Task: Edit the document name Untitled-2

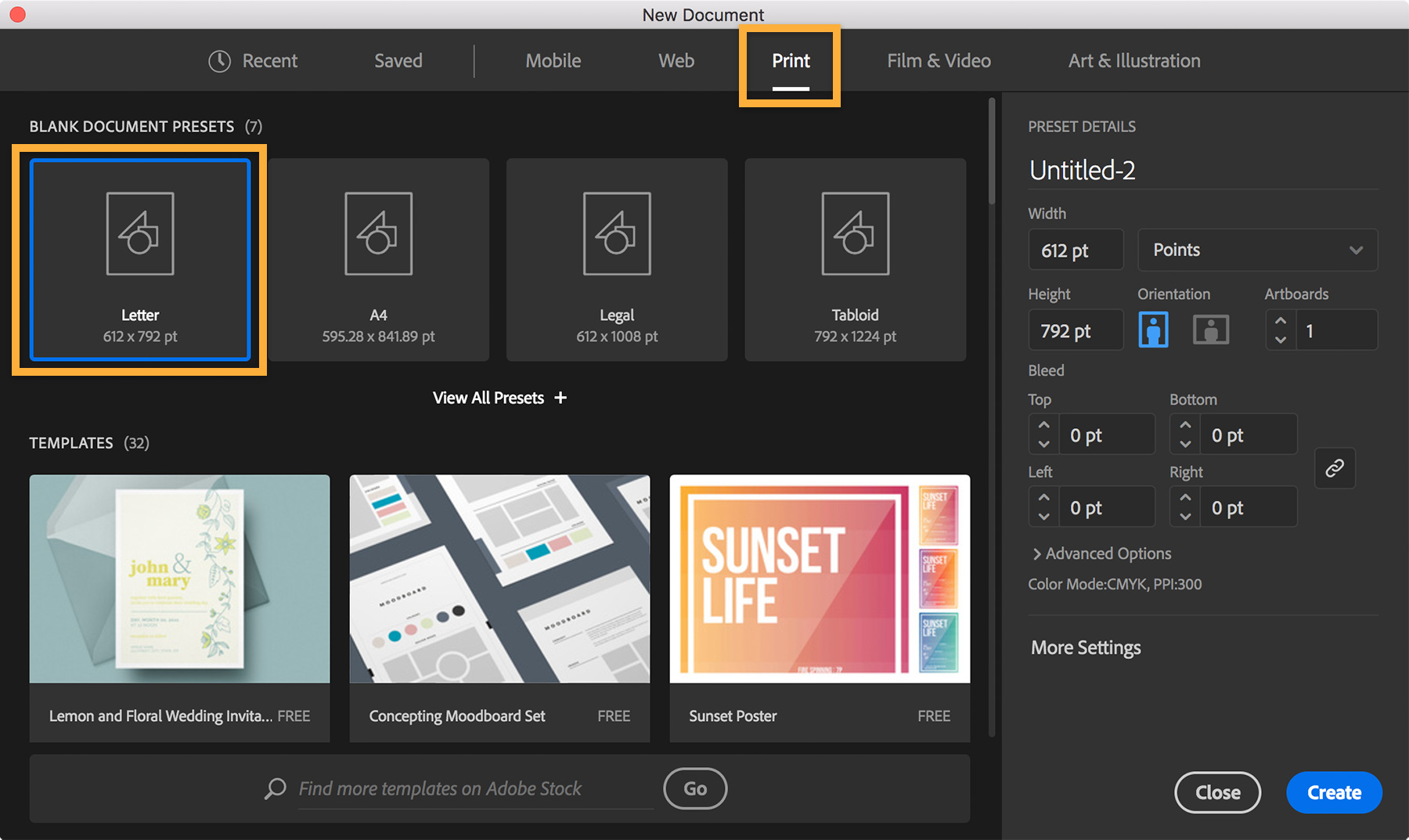Action: click(x=1083, y=170)
